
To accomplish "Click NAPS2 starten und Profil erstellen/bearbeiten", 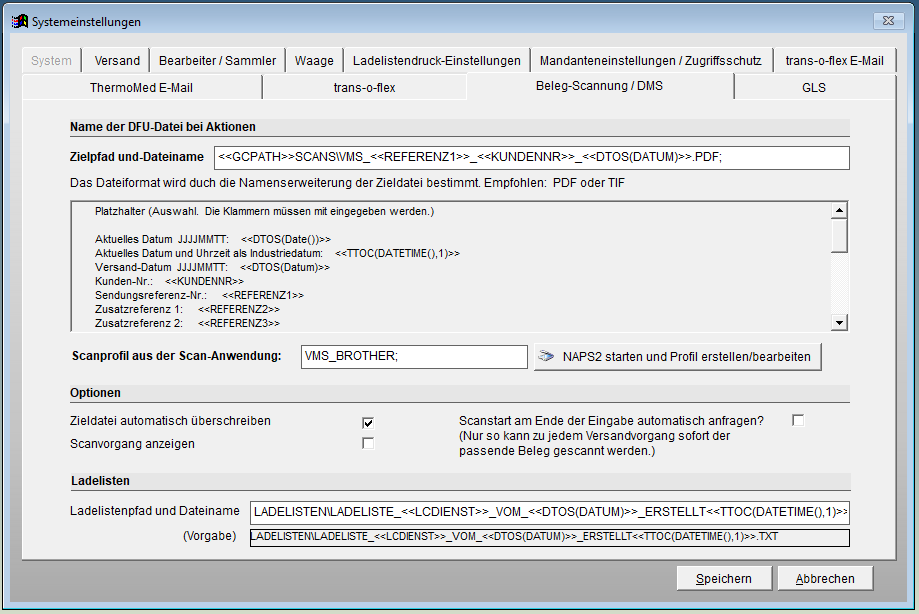I will point(677,356).
